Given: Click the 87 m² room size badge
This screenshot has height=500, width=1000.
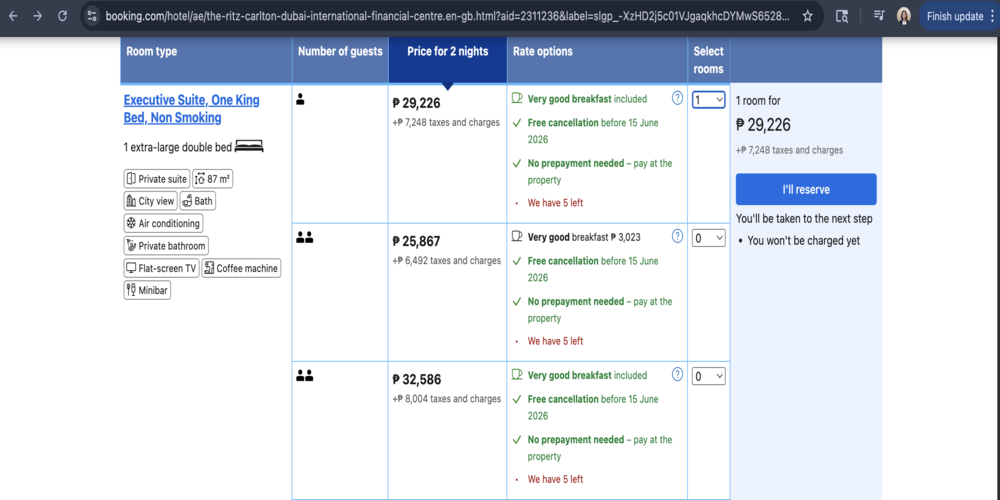Looking at the screenshot, I should pos(212,179).
